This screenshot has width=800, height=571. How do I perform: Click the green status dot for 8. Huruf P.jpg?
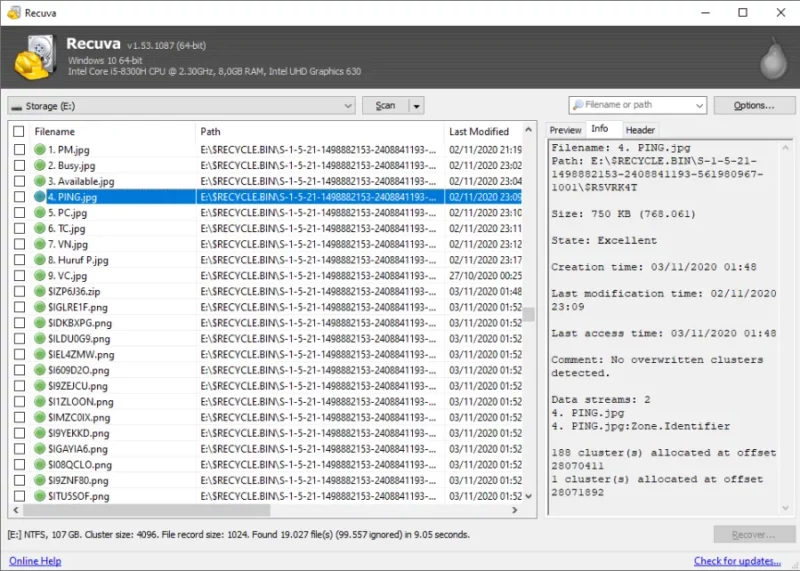40,260
